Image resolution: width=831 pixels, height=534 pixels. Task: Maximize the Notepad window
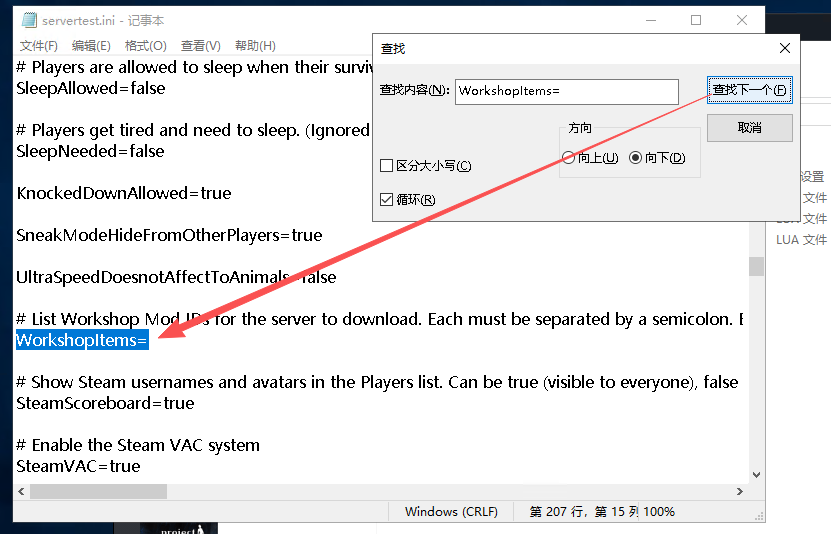[x=696, y=20]
